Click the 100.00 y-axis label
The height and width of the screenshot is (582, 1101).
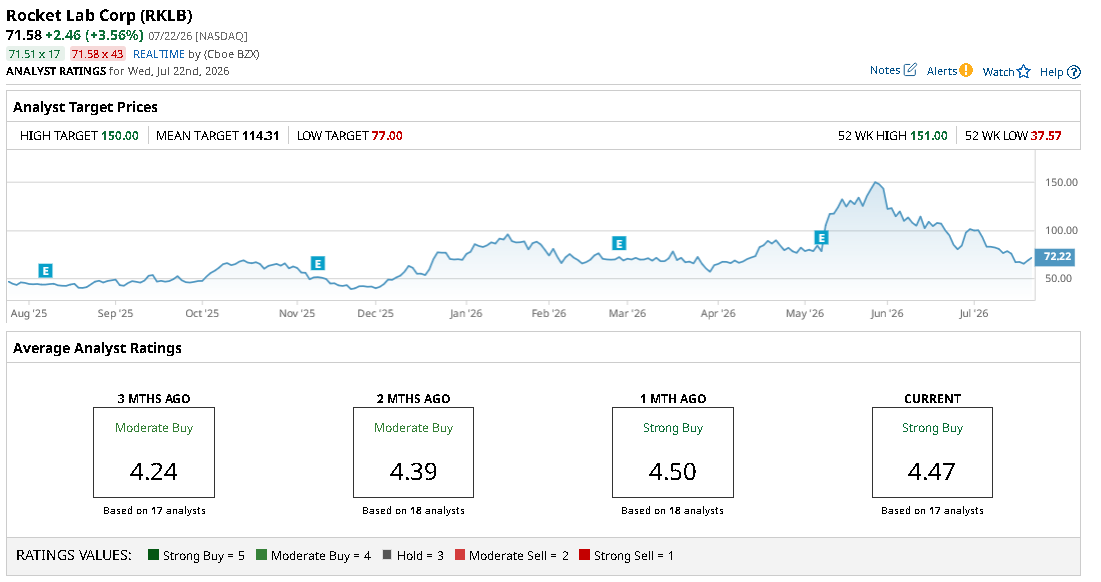tap(1061, 230)
